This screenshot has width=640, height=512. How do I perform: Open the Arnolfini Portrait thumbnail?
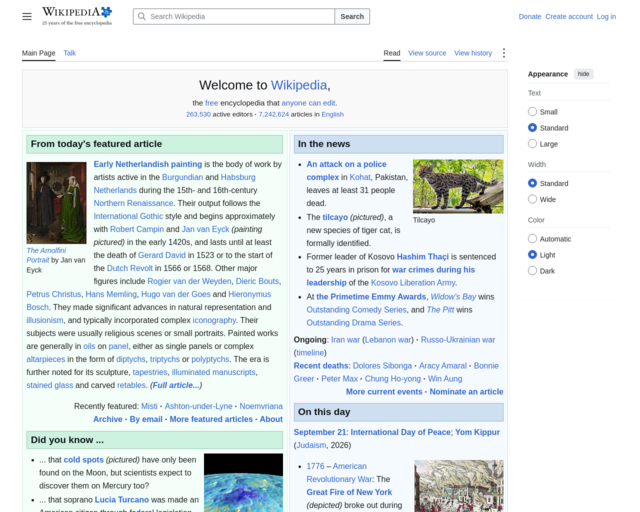(x=56, y=203)
